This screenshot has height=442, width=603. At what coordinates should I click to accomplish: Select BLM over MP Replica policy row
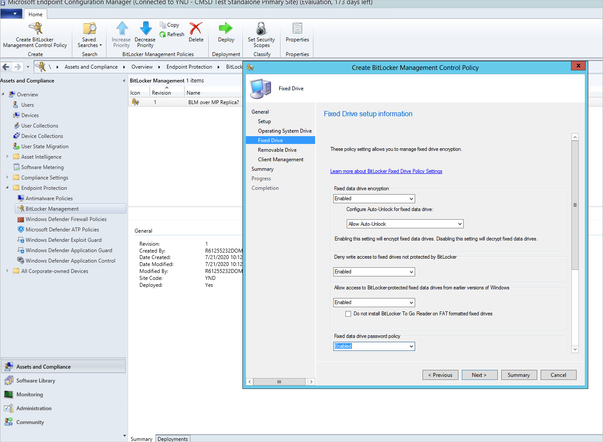(x=185, y=102)
